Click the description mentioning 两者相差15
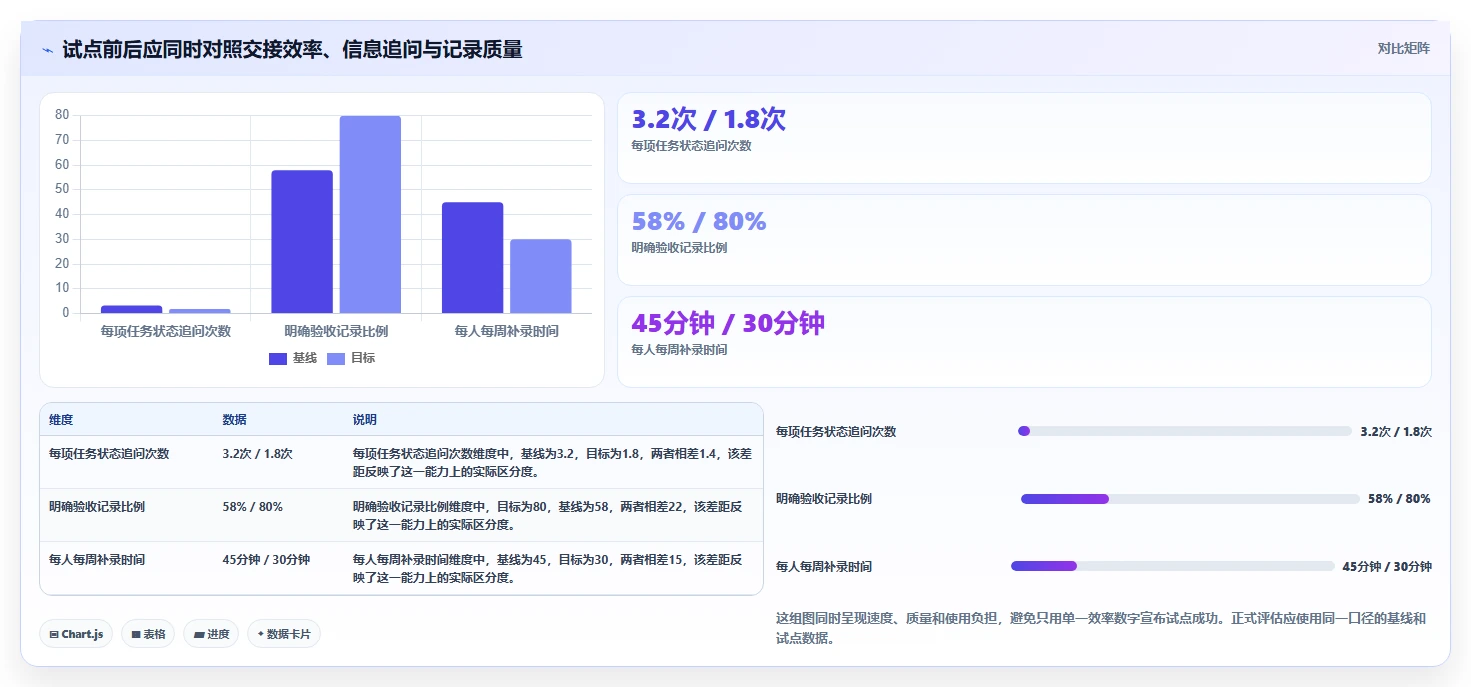1471x687 pixels. [x=548, y=569]
